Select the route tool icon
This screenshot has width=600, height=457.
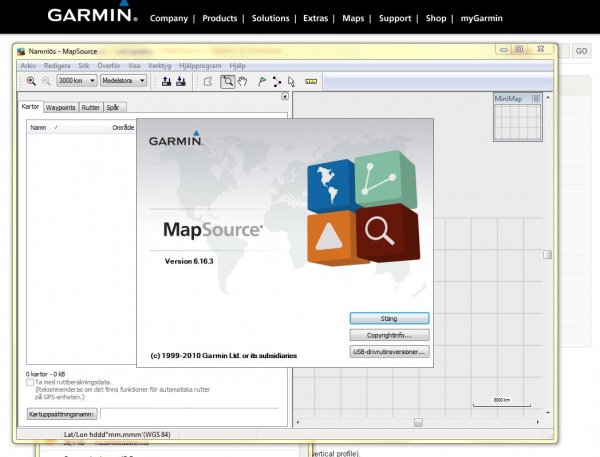(276, 81)
